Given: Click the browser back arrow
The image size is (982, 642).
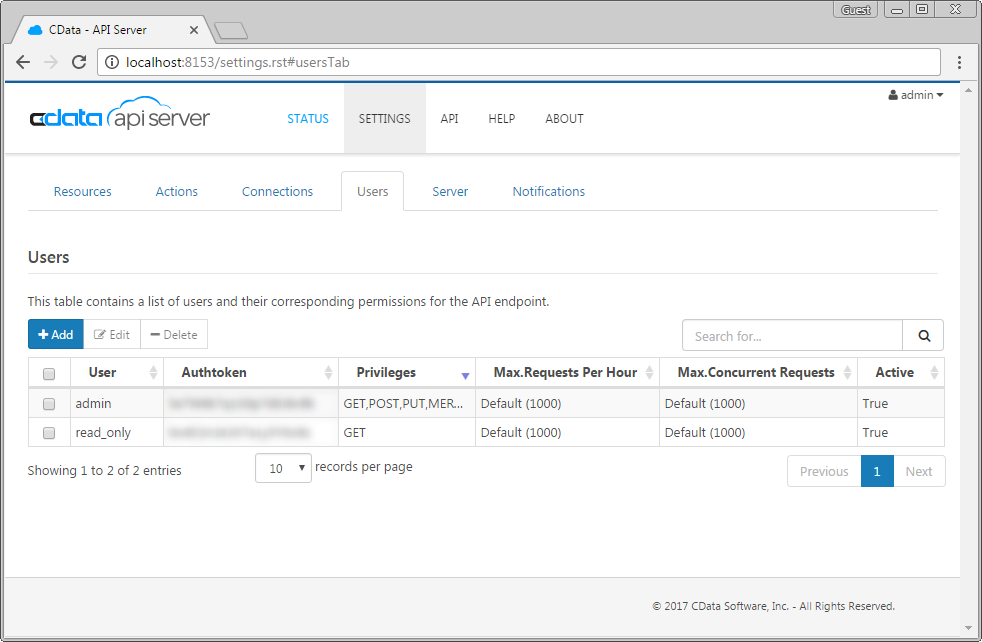Looking at the screenshot, I should (x=23, y=63).
